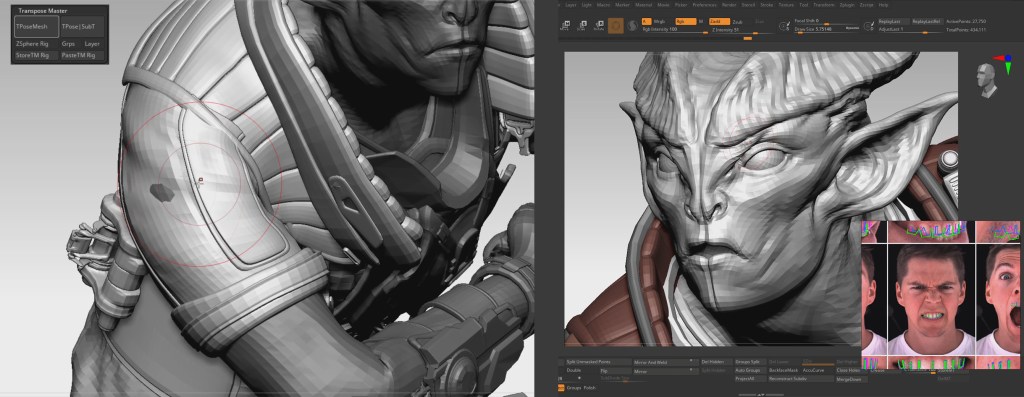
Task: Open the Picker menu
Action: (681, 5)
